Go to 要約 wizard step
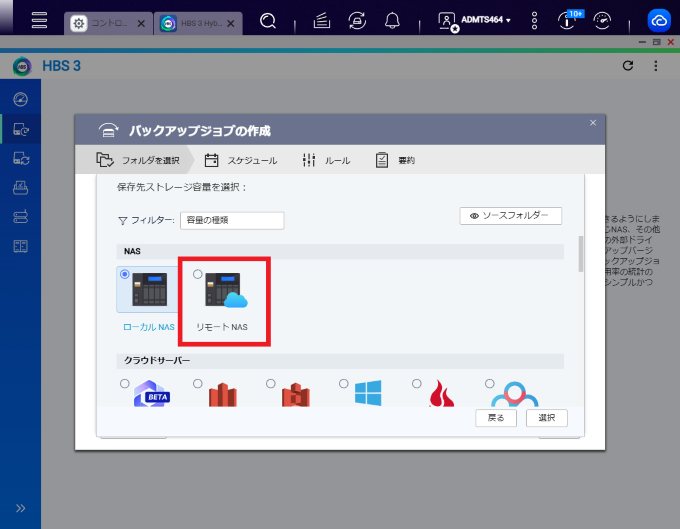The image size is (680, 529). pos(395,160)
